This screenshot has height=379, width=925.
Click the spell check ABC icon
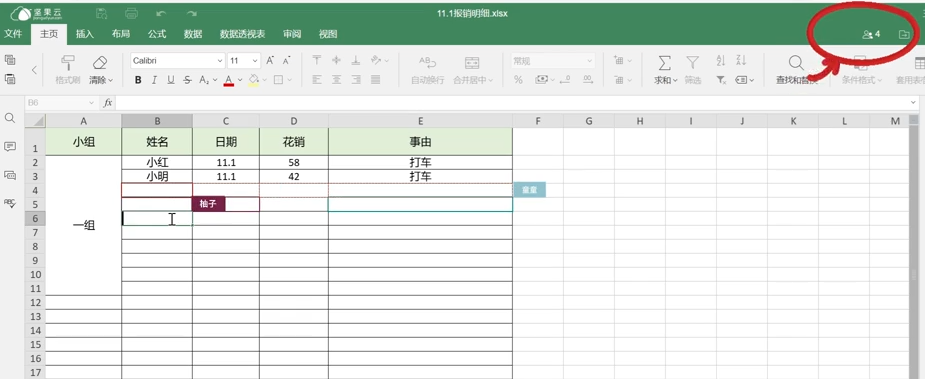pyautogui.click(x=9, y=202)
